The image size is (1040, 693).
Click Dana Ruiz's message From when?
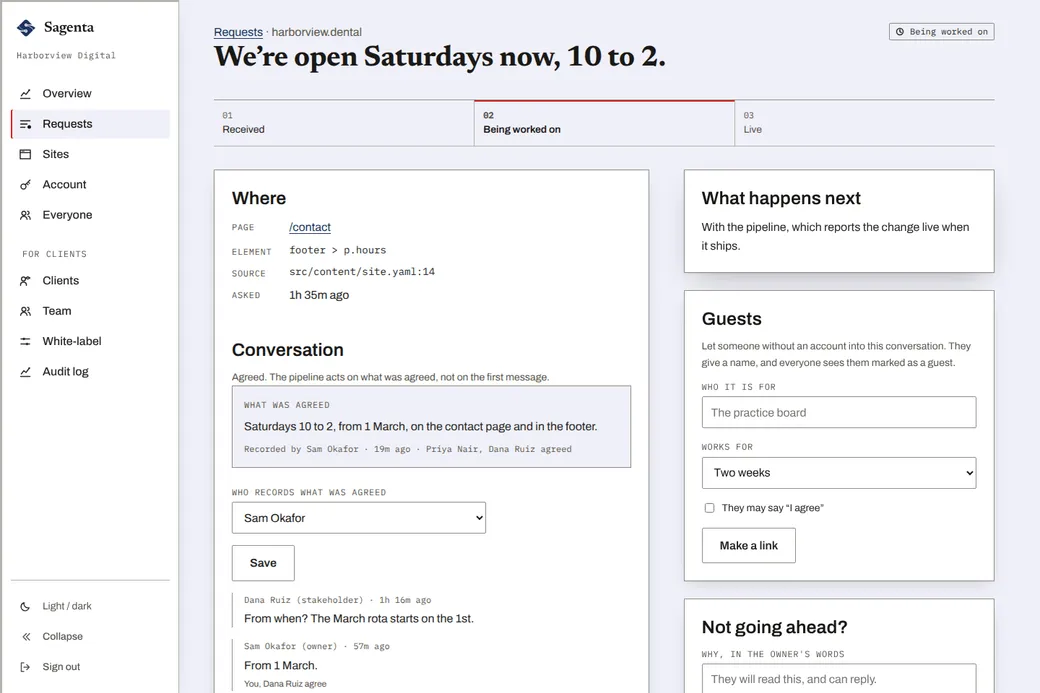tap(359, 619)
